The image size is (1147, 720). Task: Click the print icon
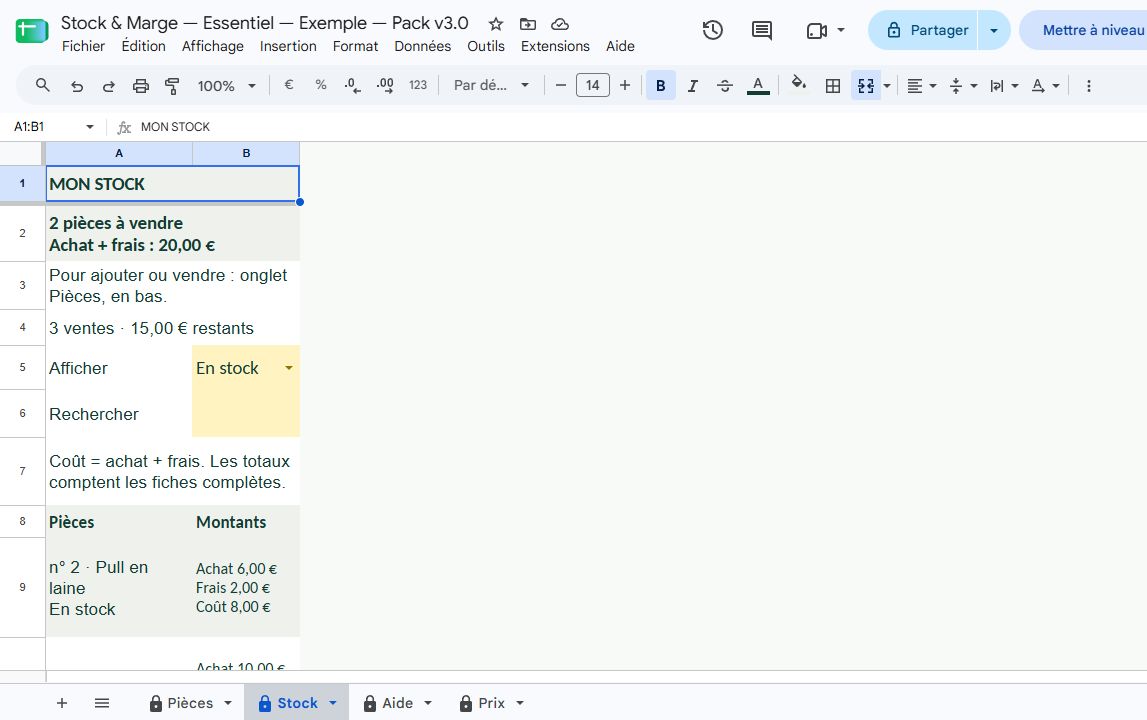click(x=140, y=86)
